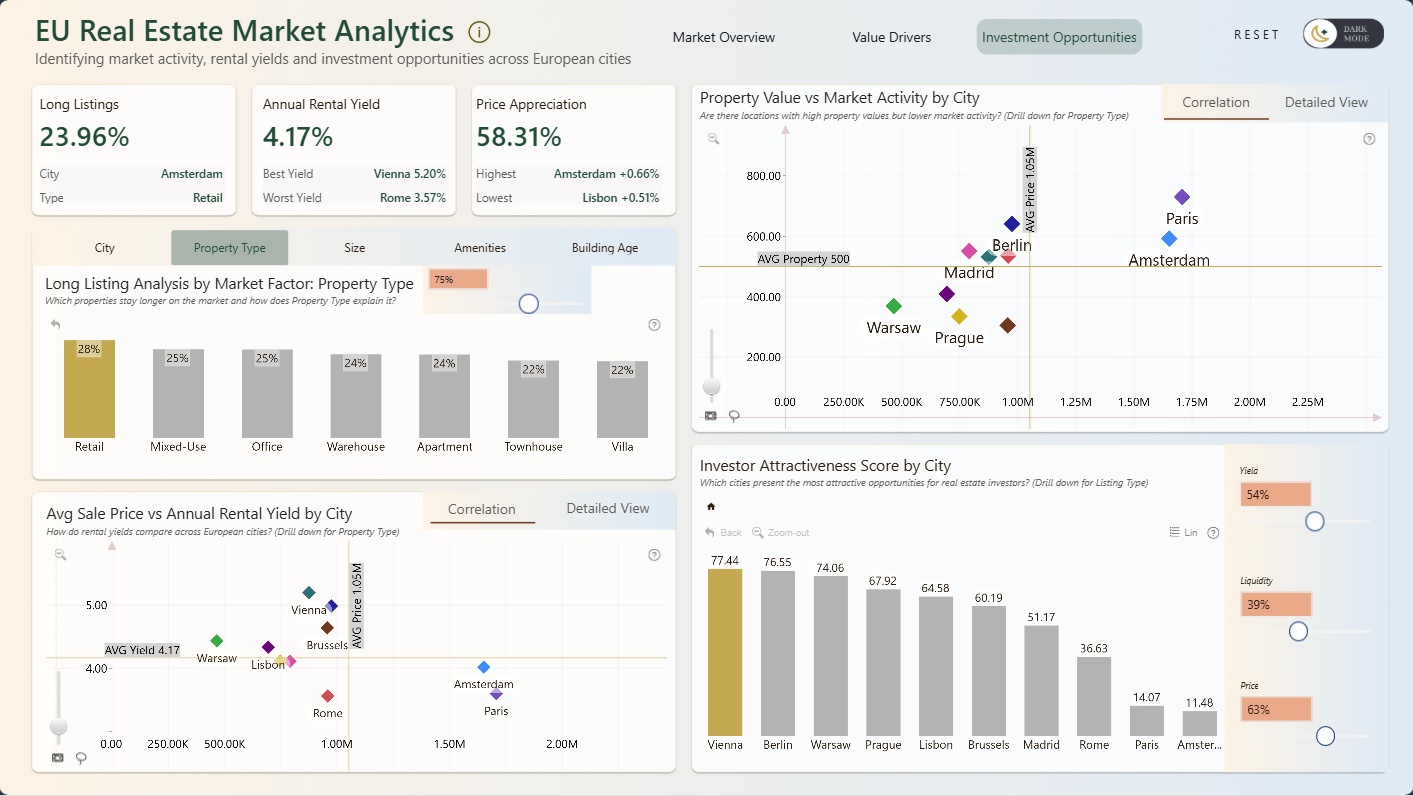
Task: Click help icon on Long Listing Analysis chart
Action: (654, 325)
